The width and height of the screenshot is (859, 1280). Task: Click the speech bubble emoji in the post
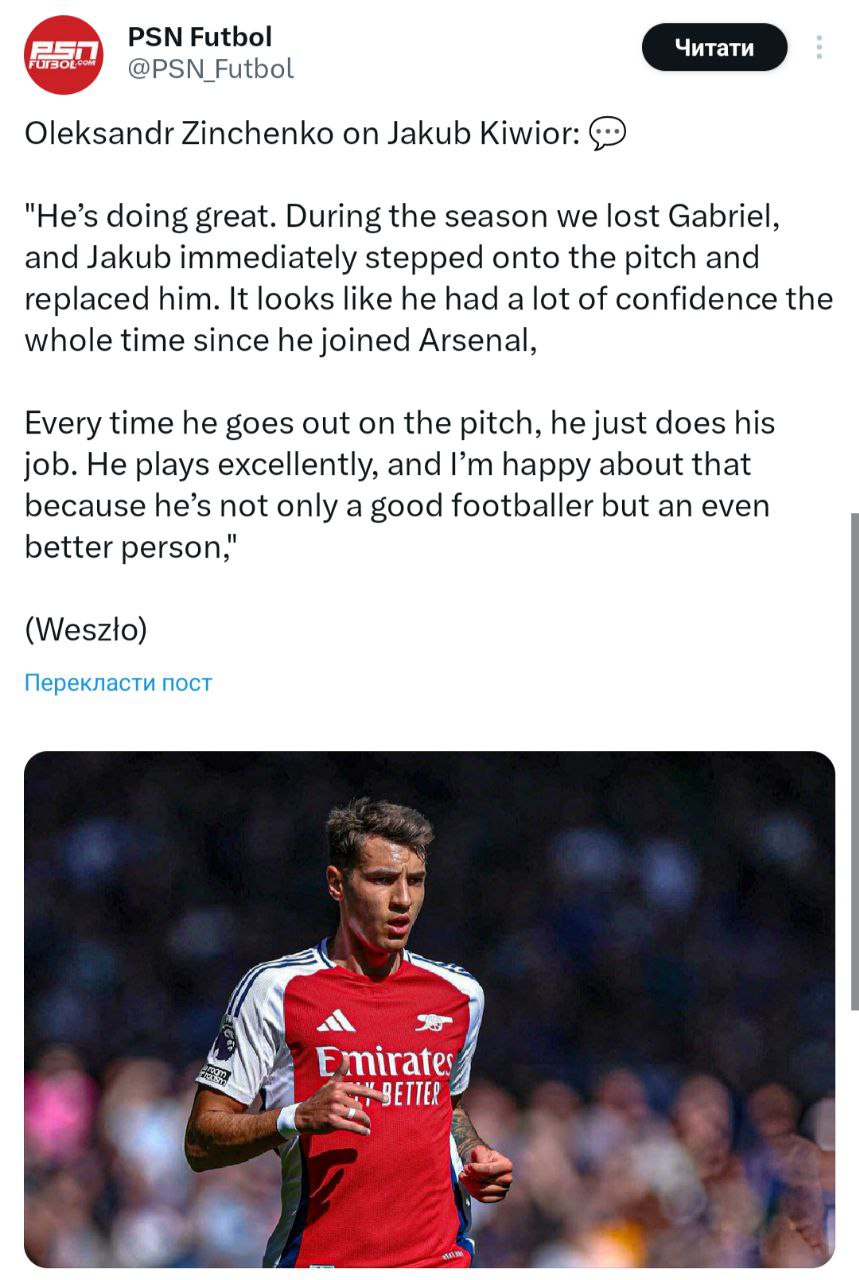pos(607,134)
